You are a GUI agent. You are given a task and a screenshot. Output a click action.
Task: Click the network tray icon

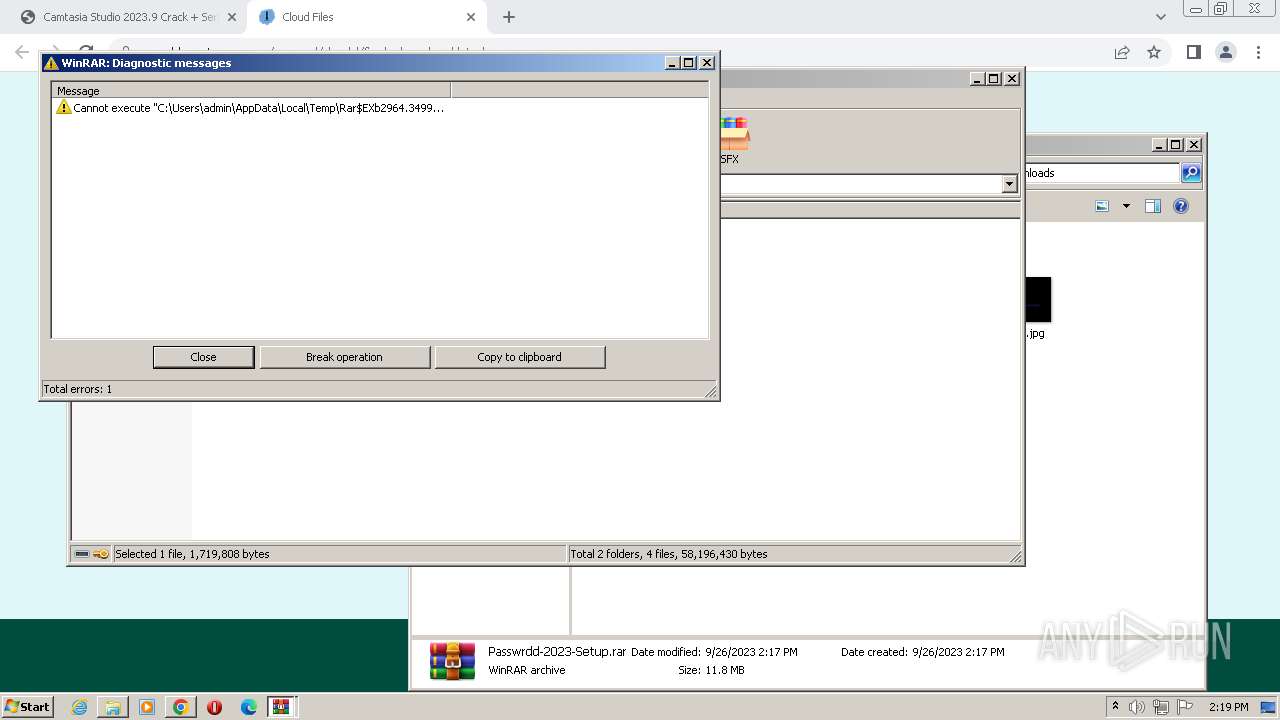point(1161,707)
